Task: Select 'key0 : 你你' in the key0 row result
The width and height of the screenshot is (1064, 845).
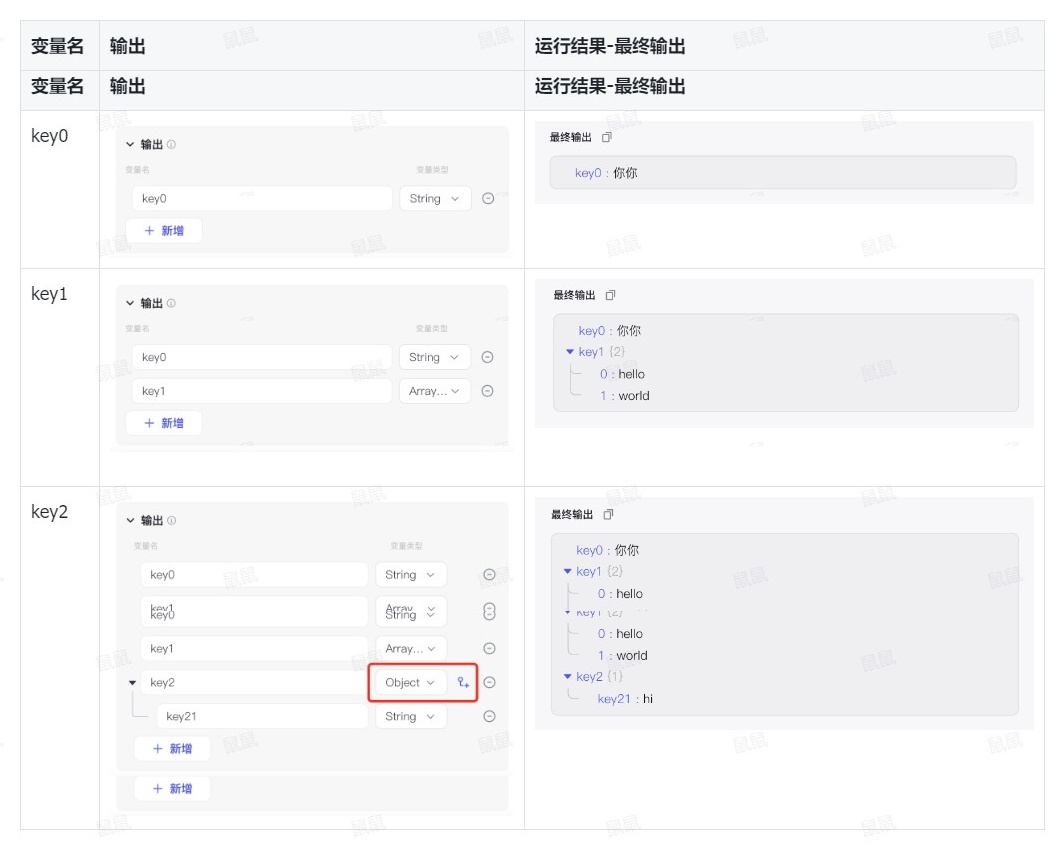Action: (606, 173)
